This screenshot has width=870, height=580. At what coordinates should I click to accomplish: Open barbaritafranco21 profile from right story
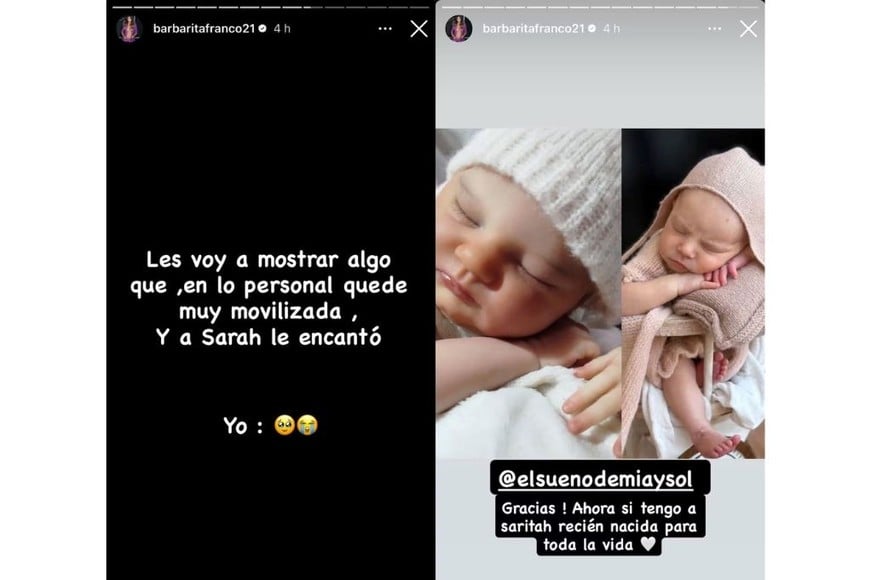pyautogui.click(x=533, y=28)
